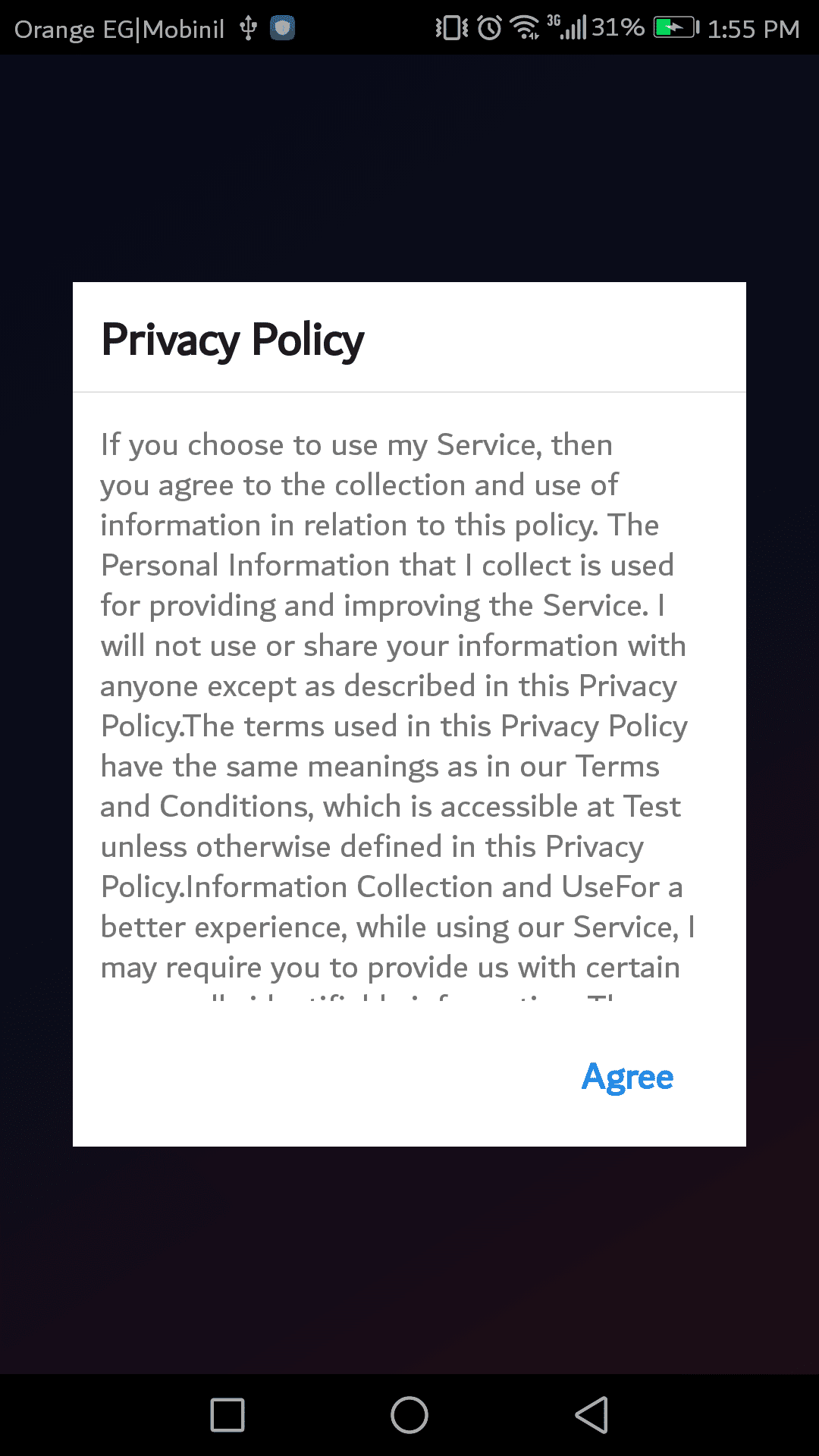The height and width of the screenshot is (1456, 819).
Task: Tap the 3G signal strength icon
Action: [567, 27]
